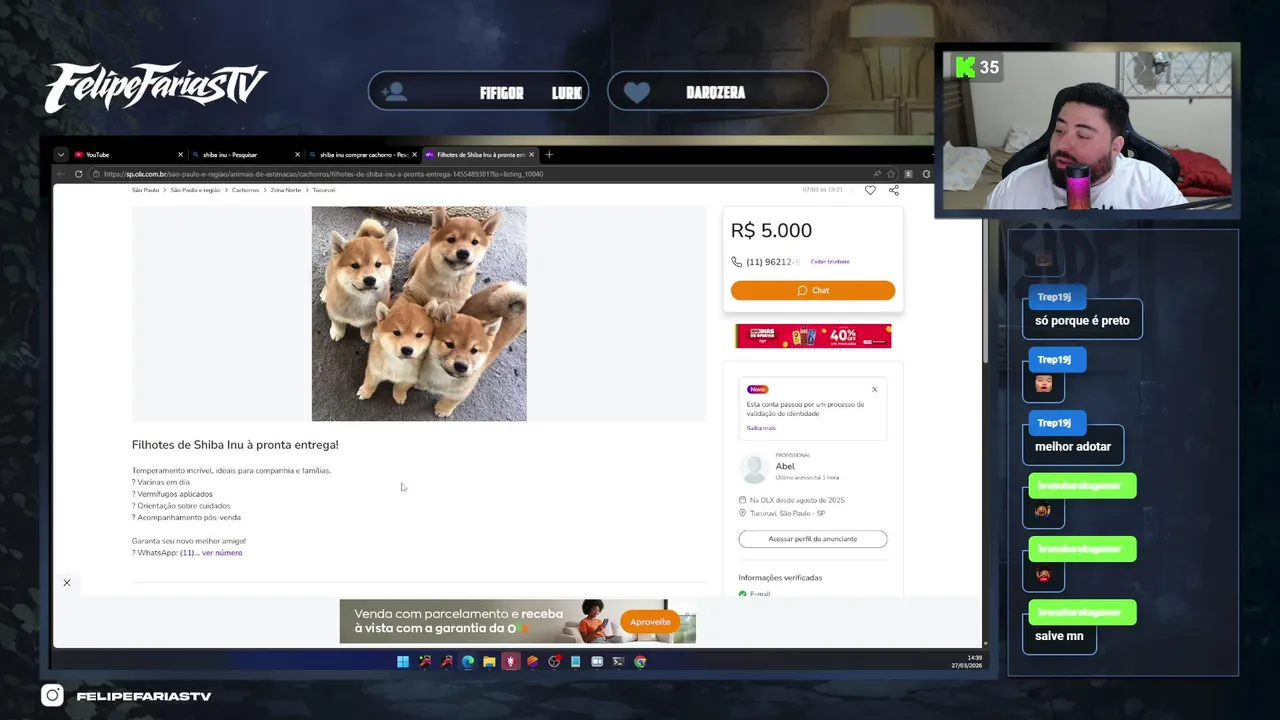Click the location pin icon next to Tucuruvi
1280x720 pixels.
tap(742, 513)
